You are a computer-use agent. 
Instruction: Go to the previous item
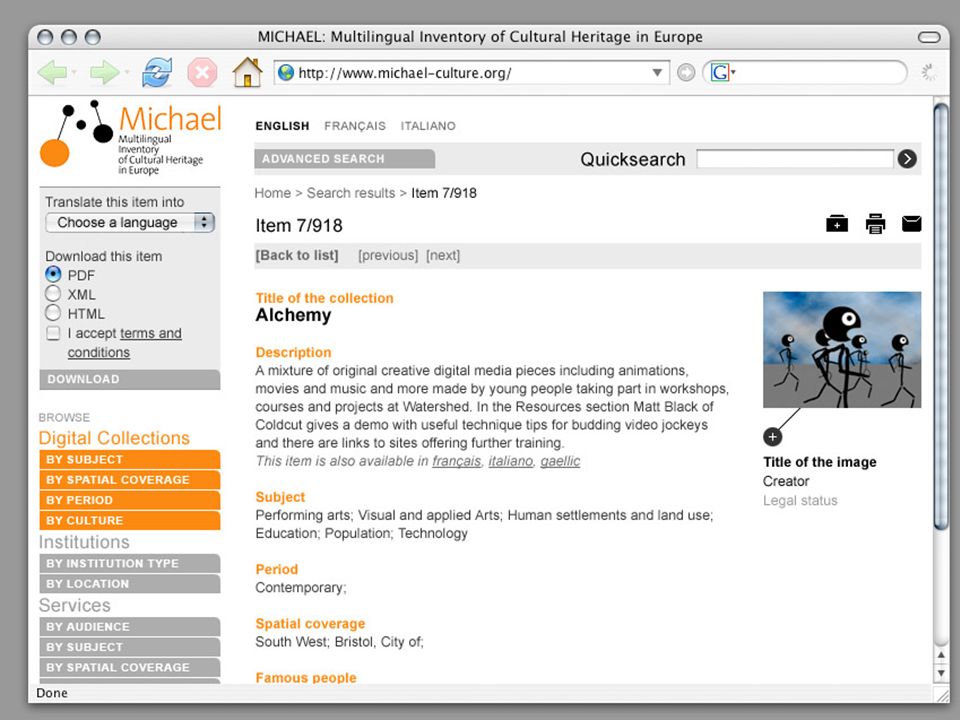(388, 255)
